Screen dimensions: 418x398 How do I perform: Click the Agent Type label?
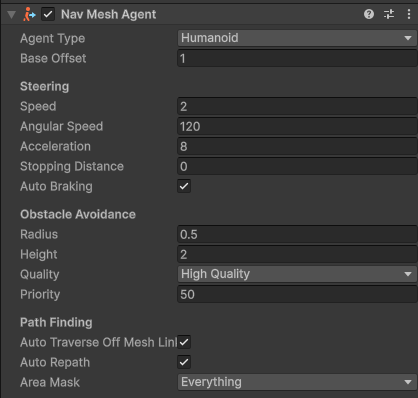[x=53, y=39]
